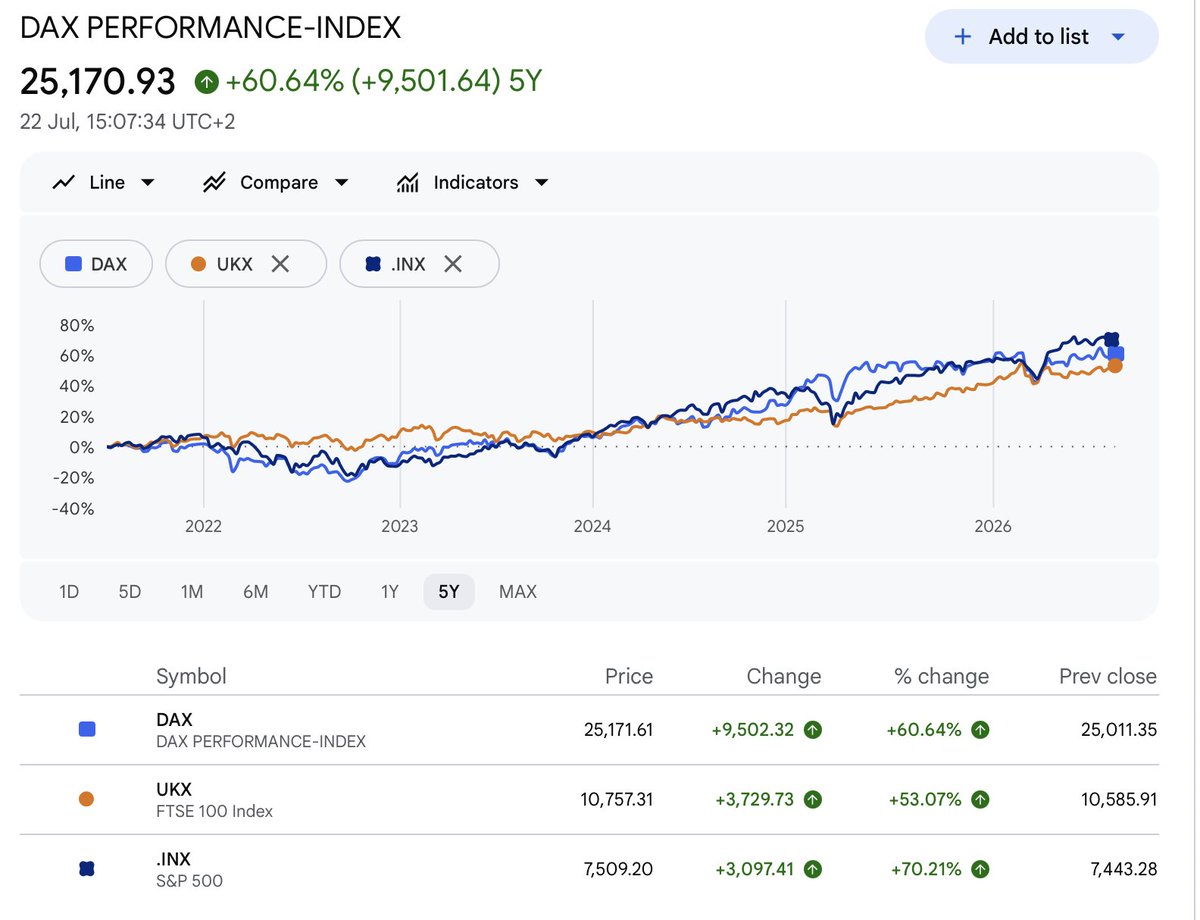Click the prev close value 7,443.28
1200x920 pixels.
(1125, 870)
